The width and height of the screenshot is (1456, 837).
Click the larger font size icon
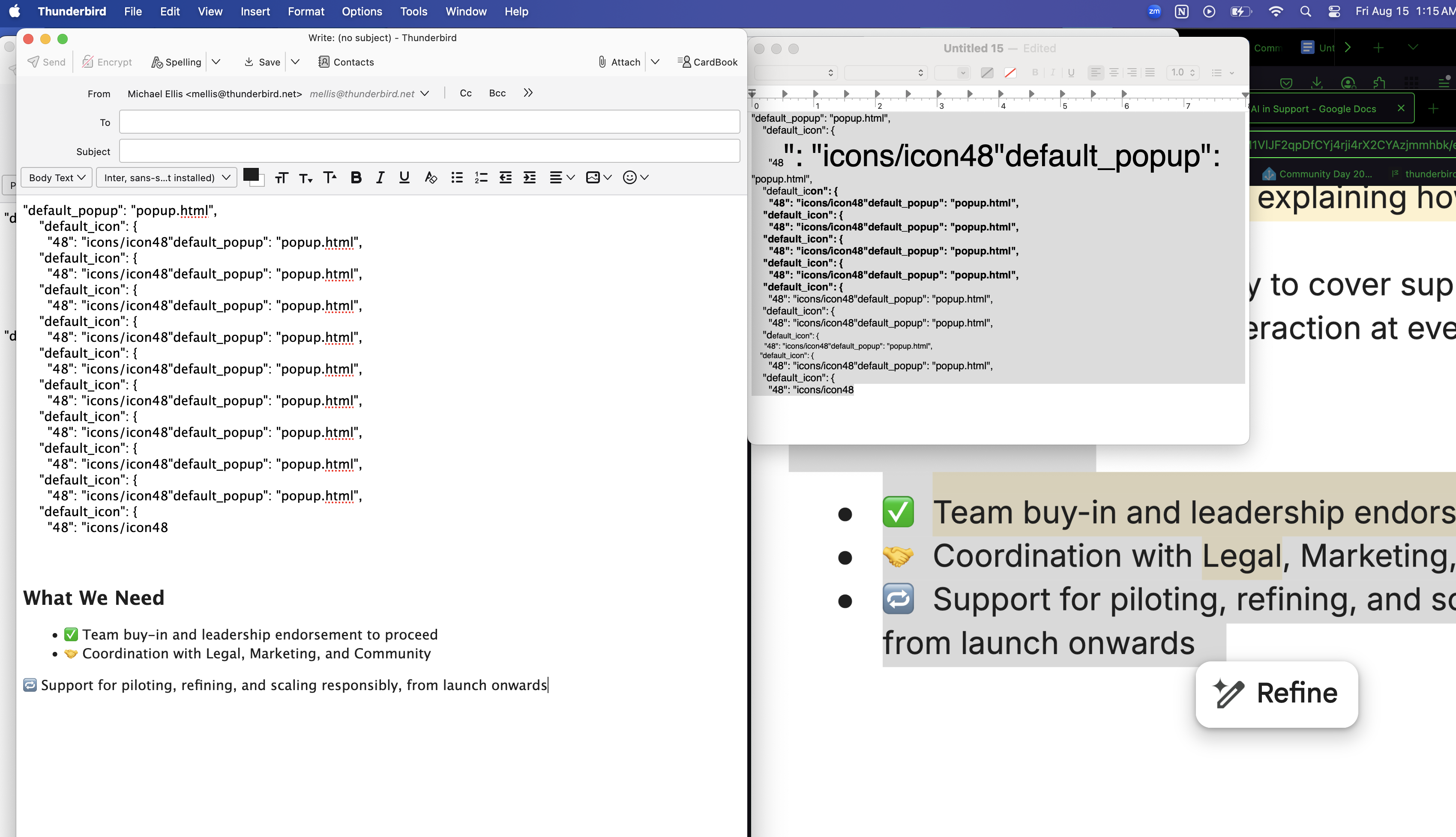tap(330, 178)
